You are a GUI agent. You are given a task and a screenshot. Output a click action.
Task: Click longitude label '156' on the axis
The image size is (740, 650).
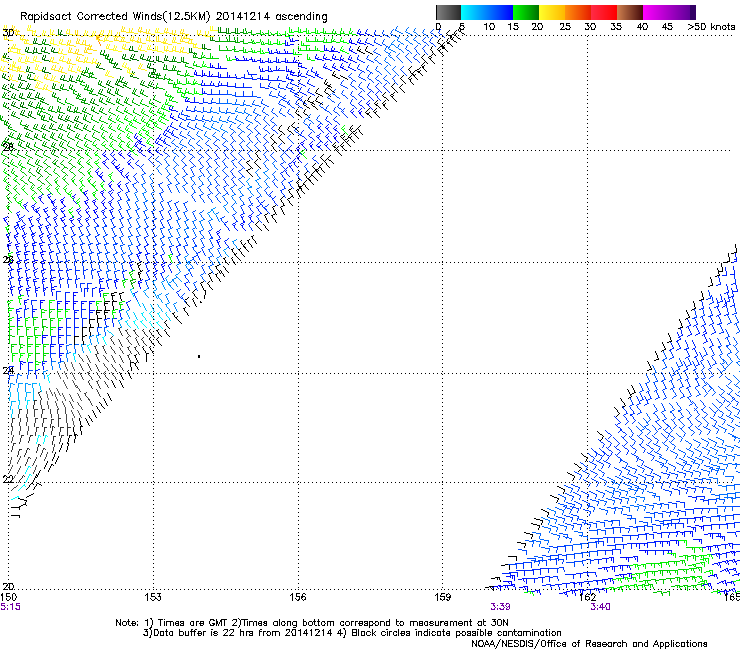298,597
